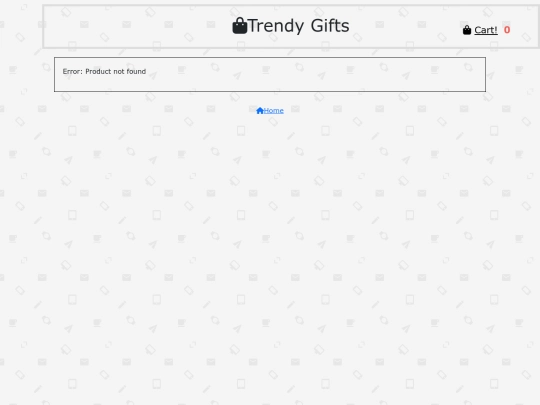Open shopping cart via underlined Cart! text
This screenshot has height=405, width=540.
(x=486, y=30)
